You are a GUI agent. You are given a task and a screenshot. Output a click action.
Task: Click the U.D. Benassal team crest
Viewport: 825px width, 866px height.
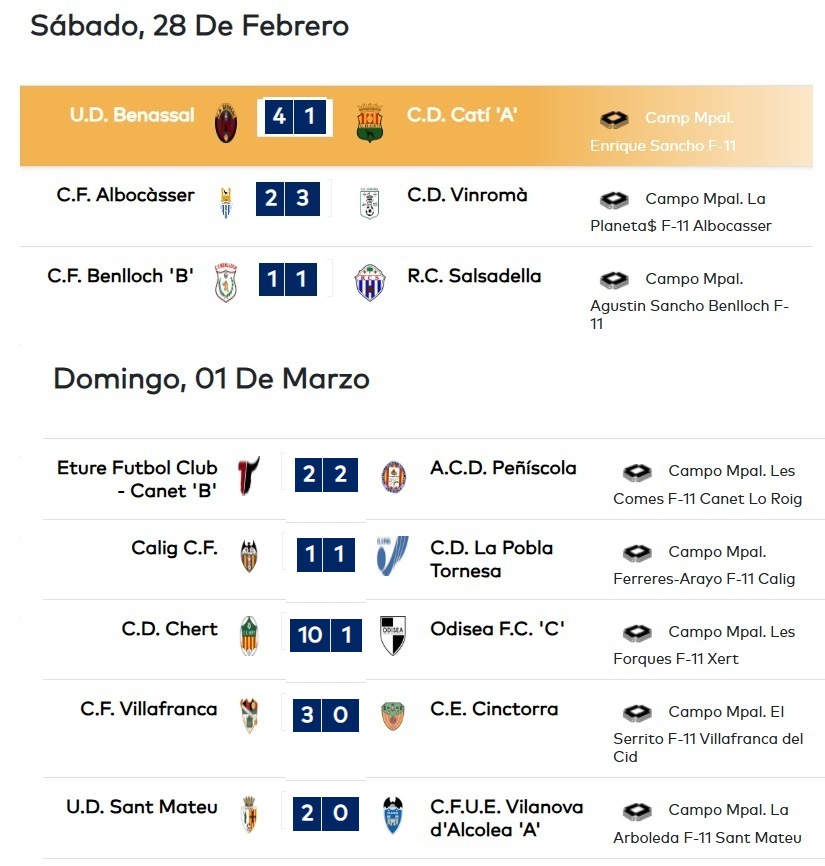226,122
